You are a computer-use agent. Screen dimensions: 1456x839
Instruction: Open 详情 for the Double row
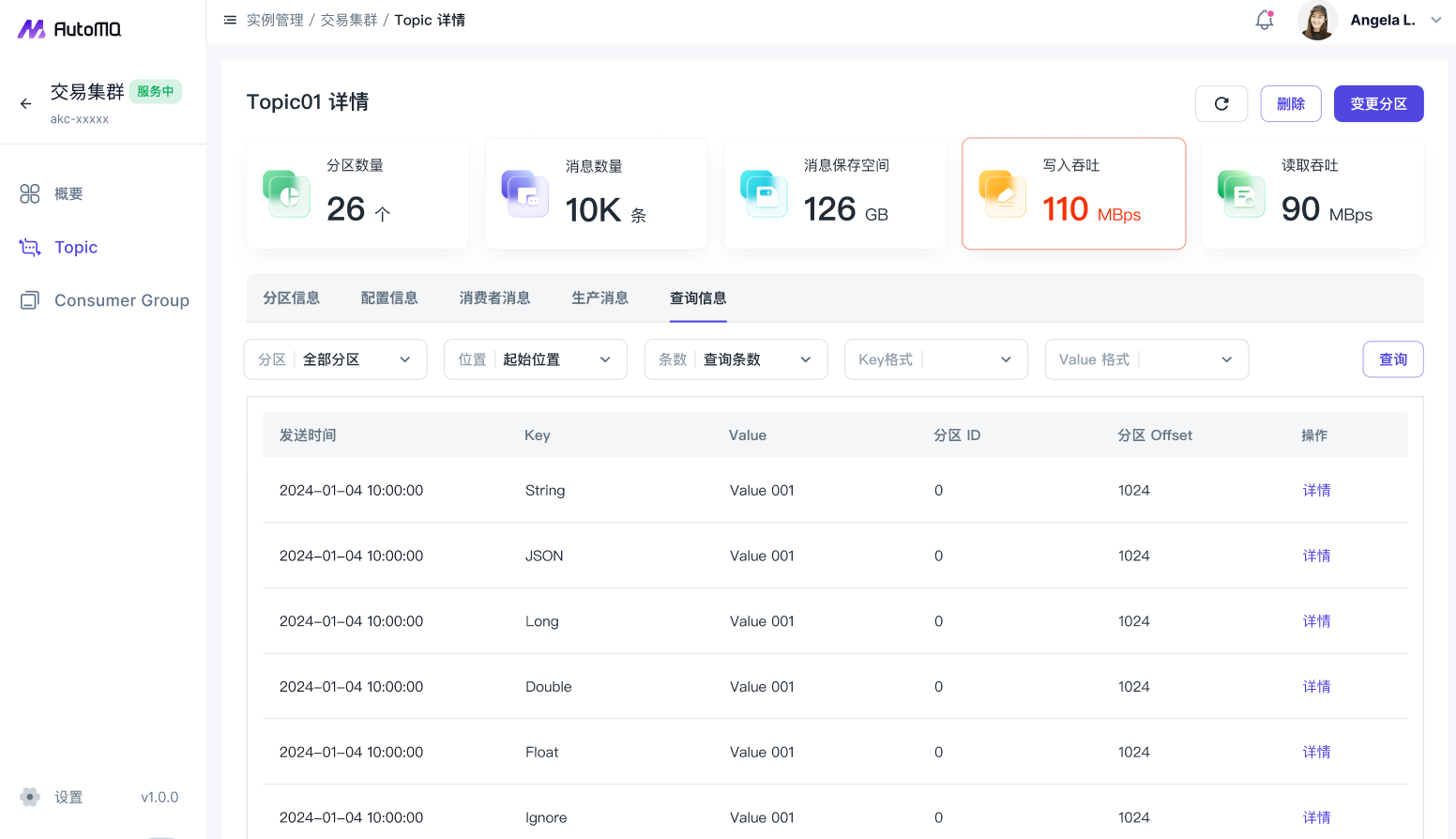[x=1316, y=687]
